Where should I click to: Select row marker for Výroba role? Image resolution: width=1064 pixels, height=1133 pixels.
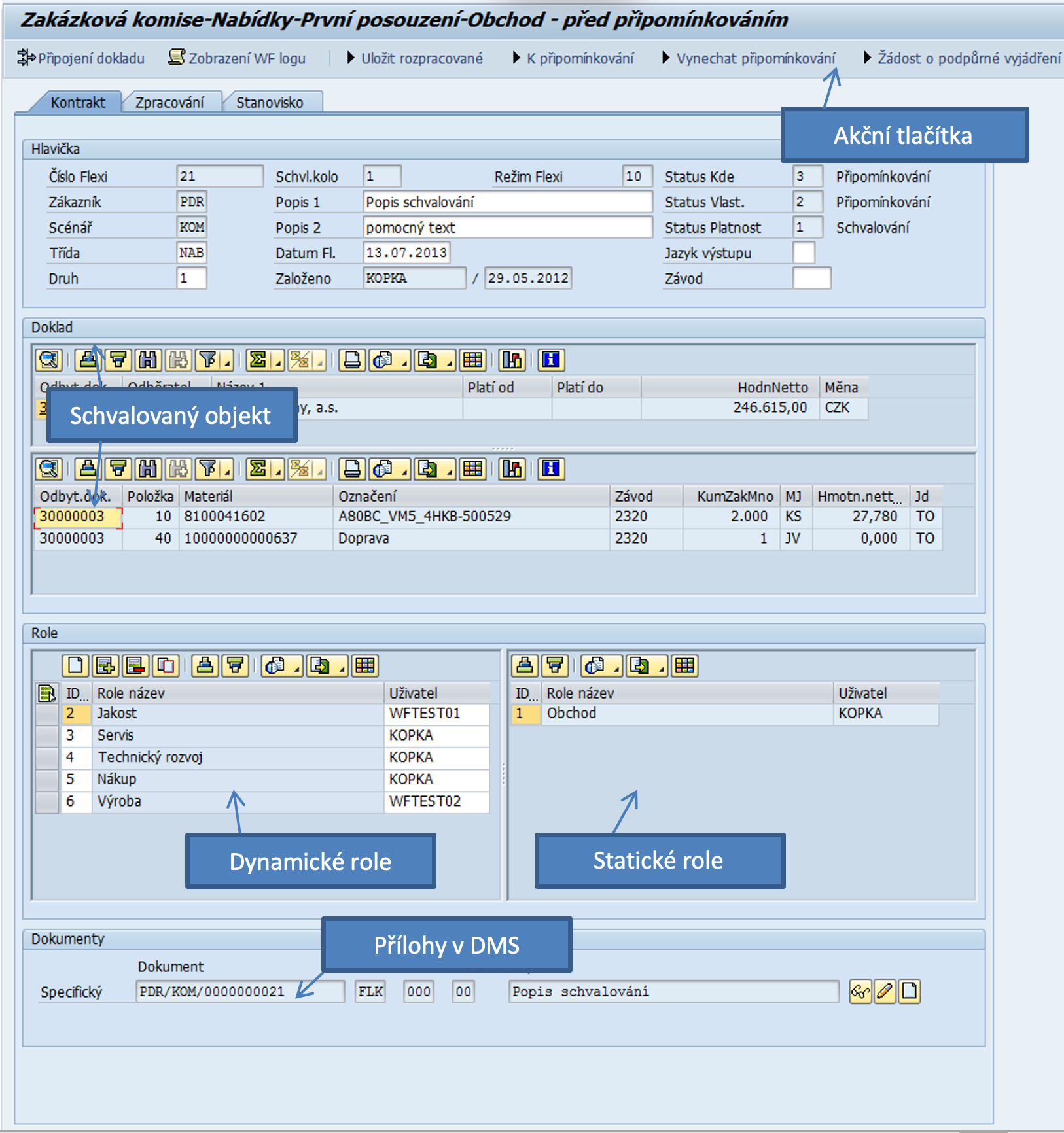tap(47, 801)
